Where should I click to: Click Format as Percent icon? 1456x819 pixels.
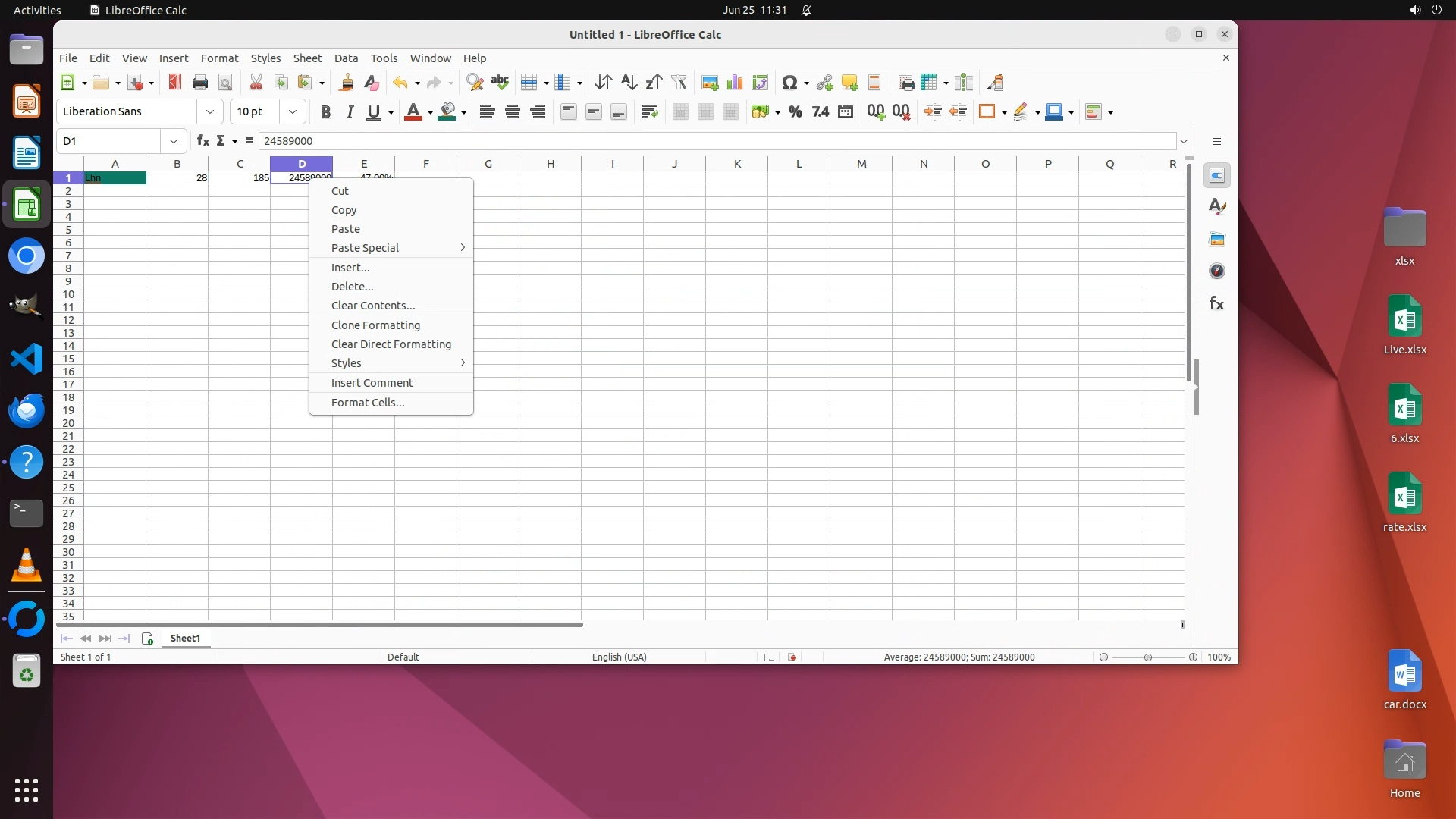coord(795,112)
